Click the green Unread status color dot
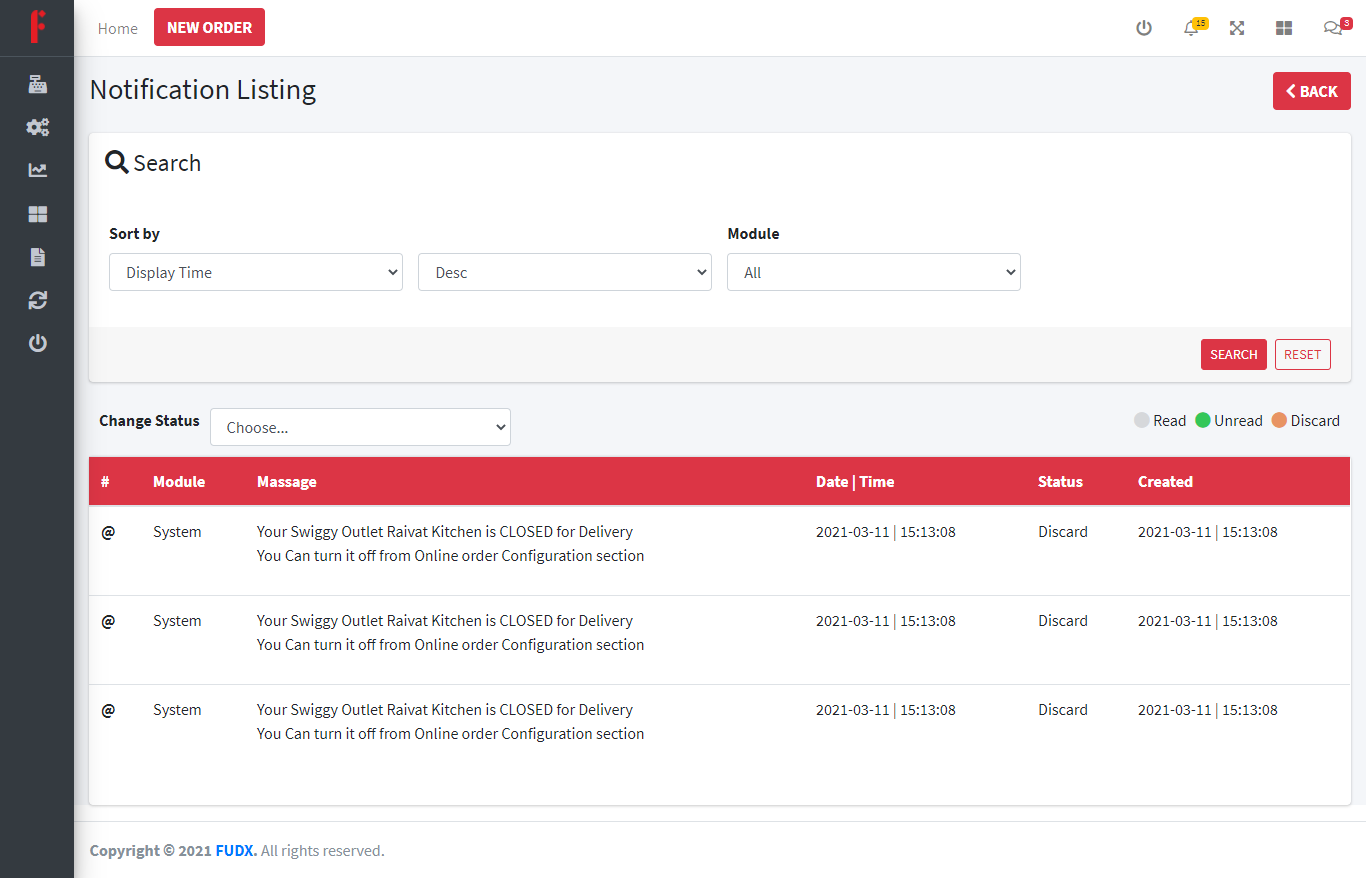Screen dimensions: 1366x878 [x=1203, y=420]
